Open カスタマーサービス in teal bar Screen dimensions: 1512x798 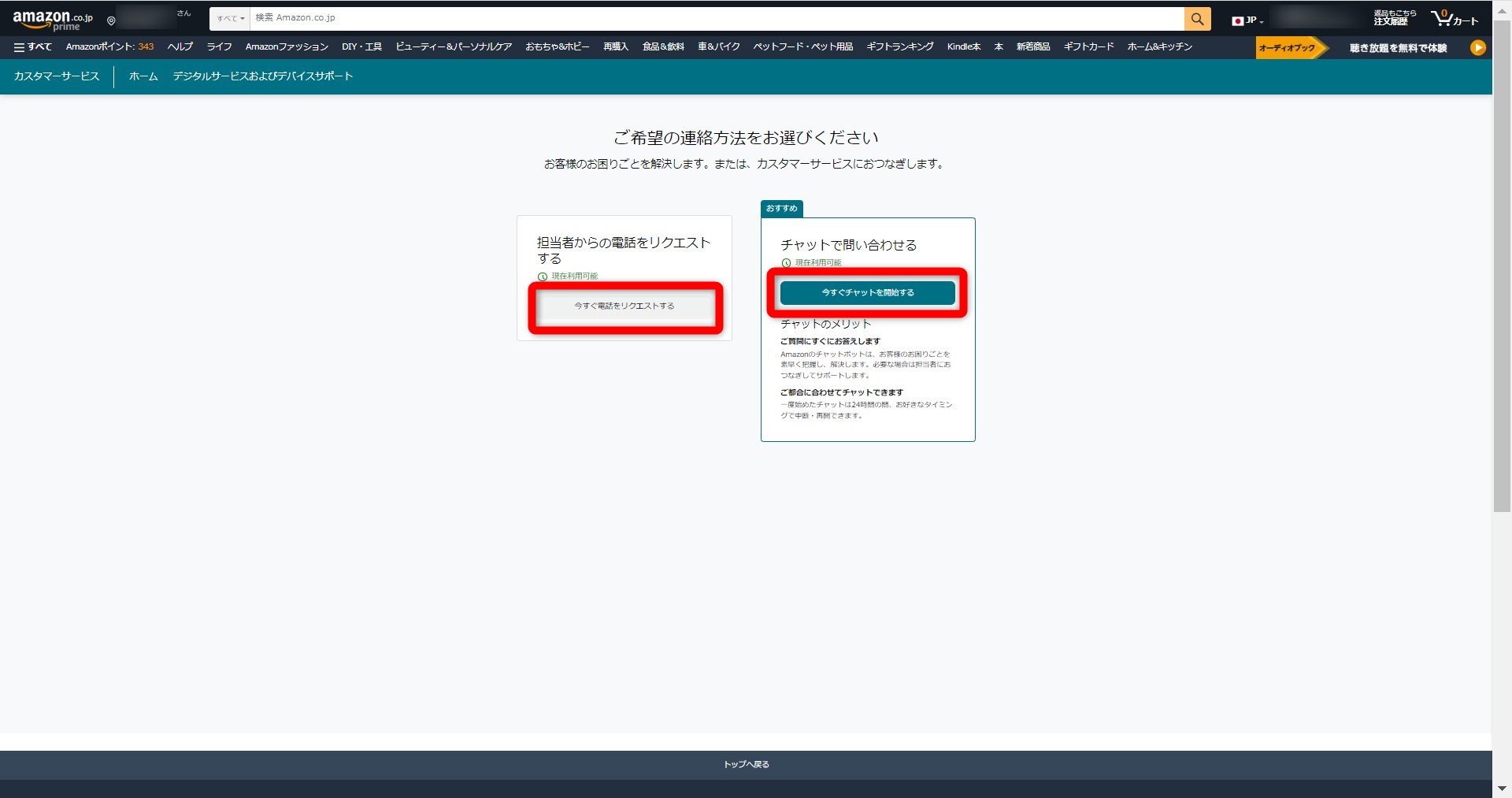pos(57,76)
